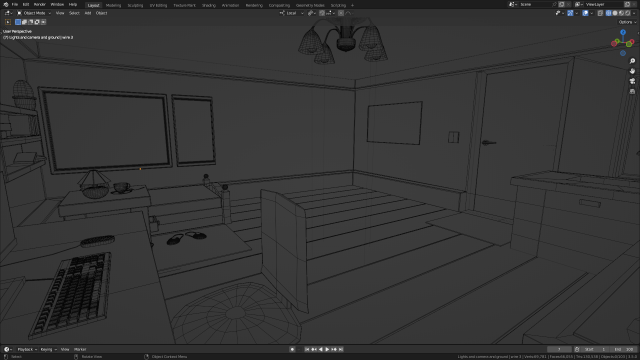Expand the Options dropdown
This screenshot has width=640, height=360.
(x=627, y=22)
